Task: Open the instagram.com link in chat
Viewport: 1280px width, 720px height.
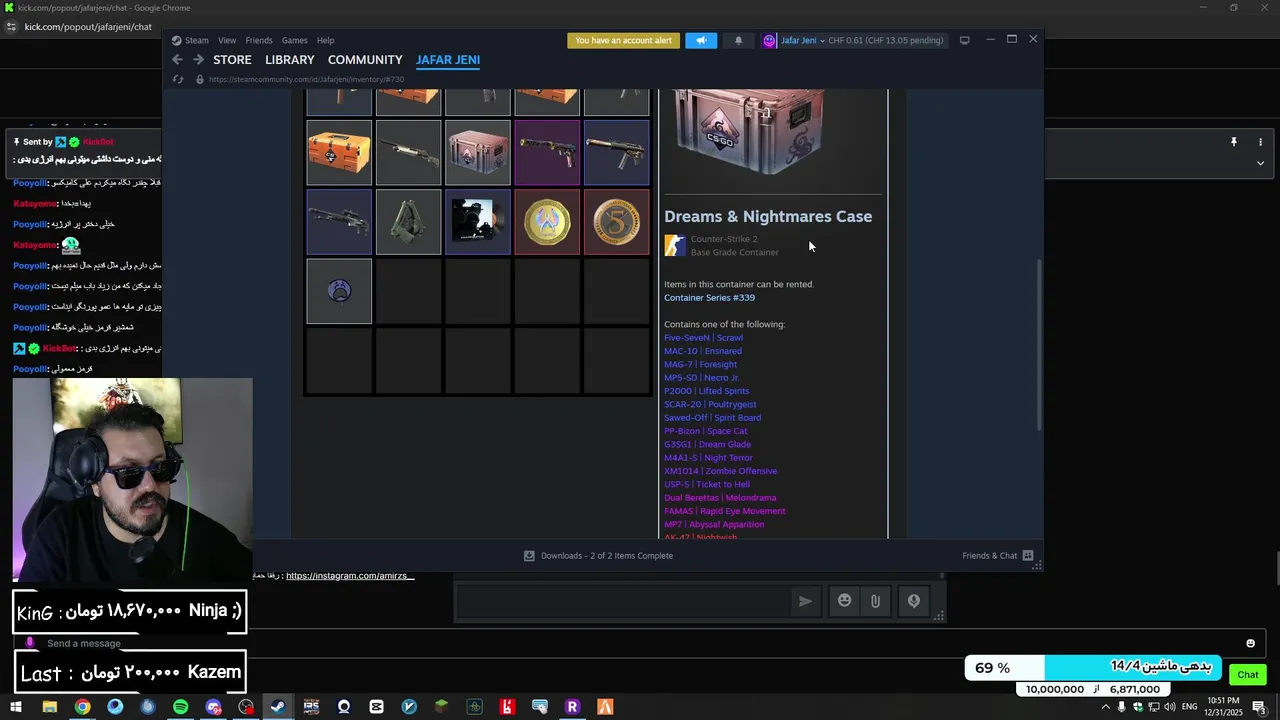Action: click(x=350, y=576)
